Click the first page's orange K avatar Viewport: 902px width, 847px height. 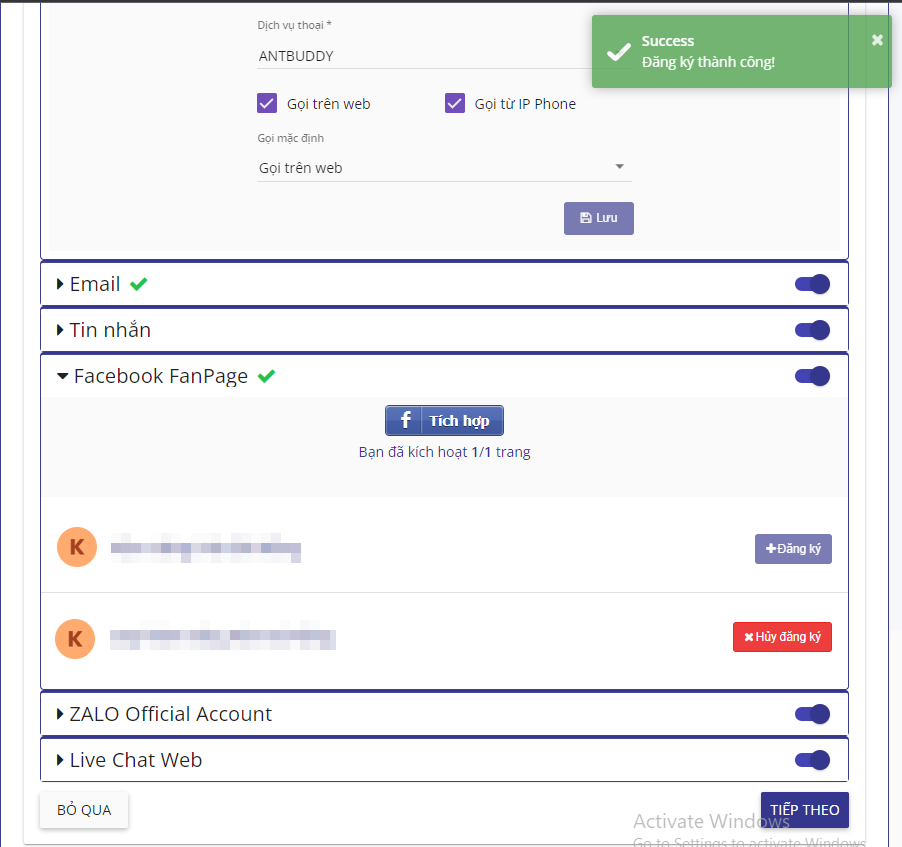point(77,547)
